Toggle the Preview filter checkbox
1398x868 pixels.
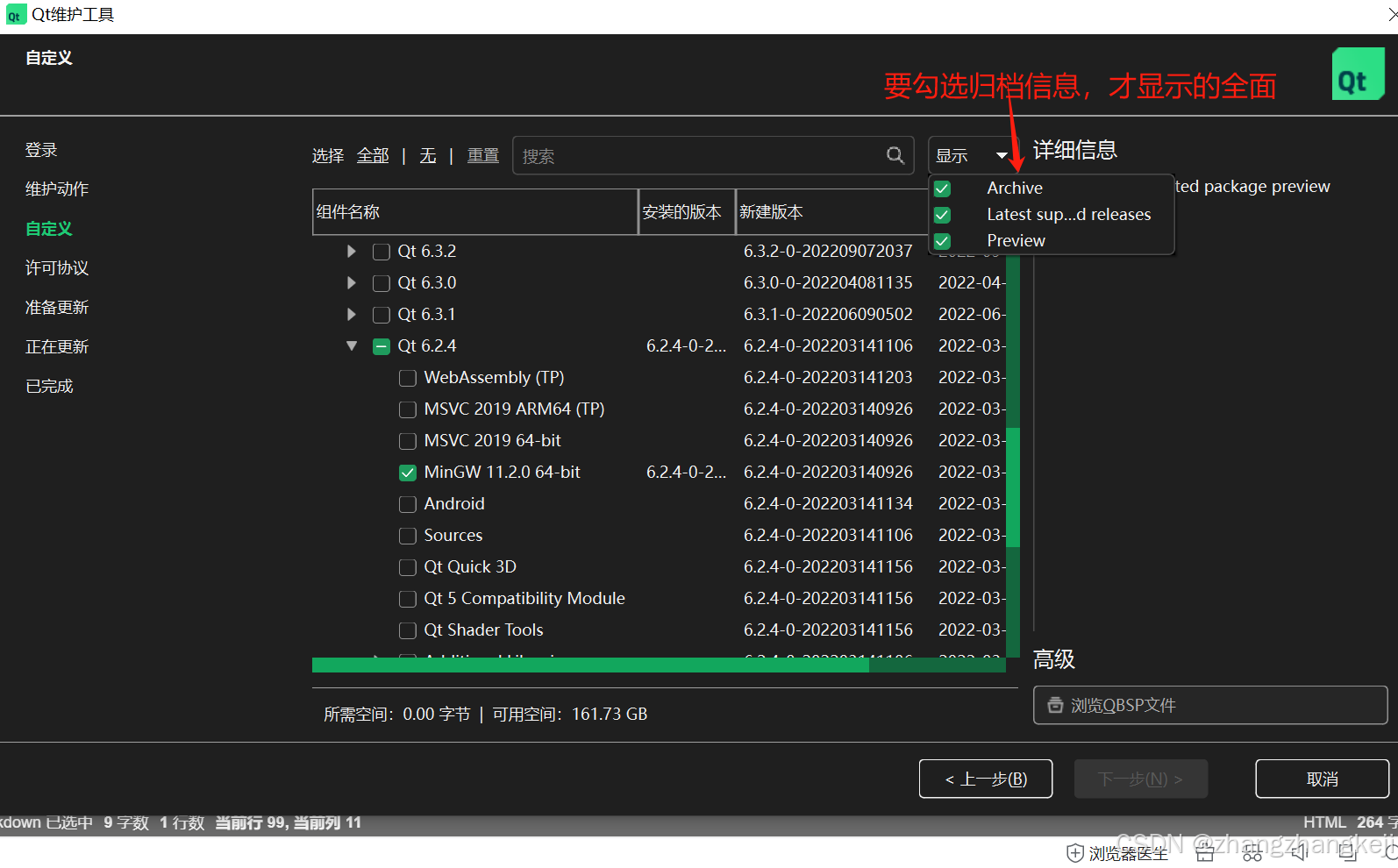coord(943,241)
